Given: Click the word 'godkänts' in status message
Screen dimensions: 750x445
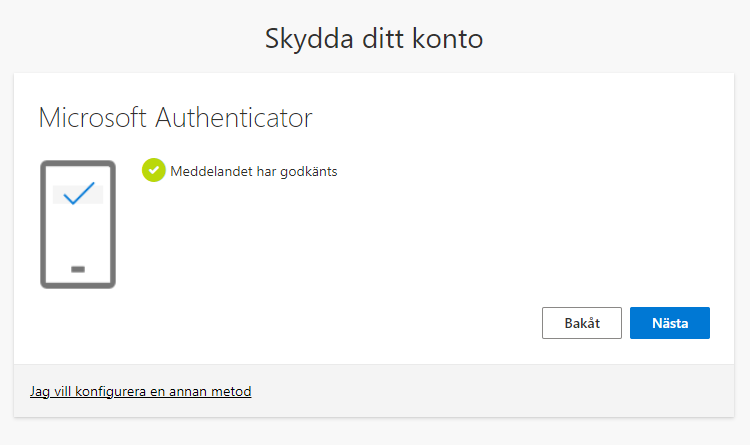Looking at the screenshot, I should point(306,171).
